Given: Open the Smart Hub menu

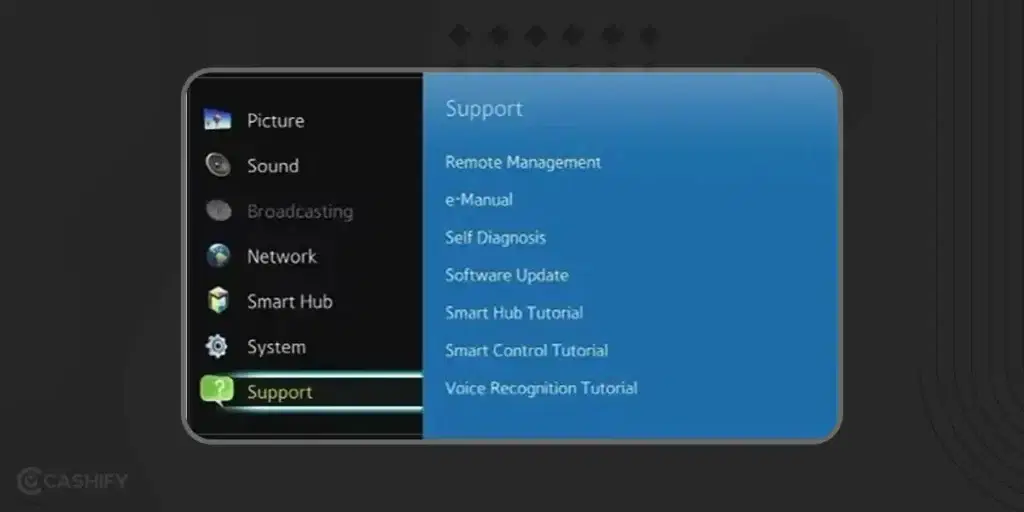Looking at the screenshot, I should 289,302.
